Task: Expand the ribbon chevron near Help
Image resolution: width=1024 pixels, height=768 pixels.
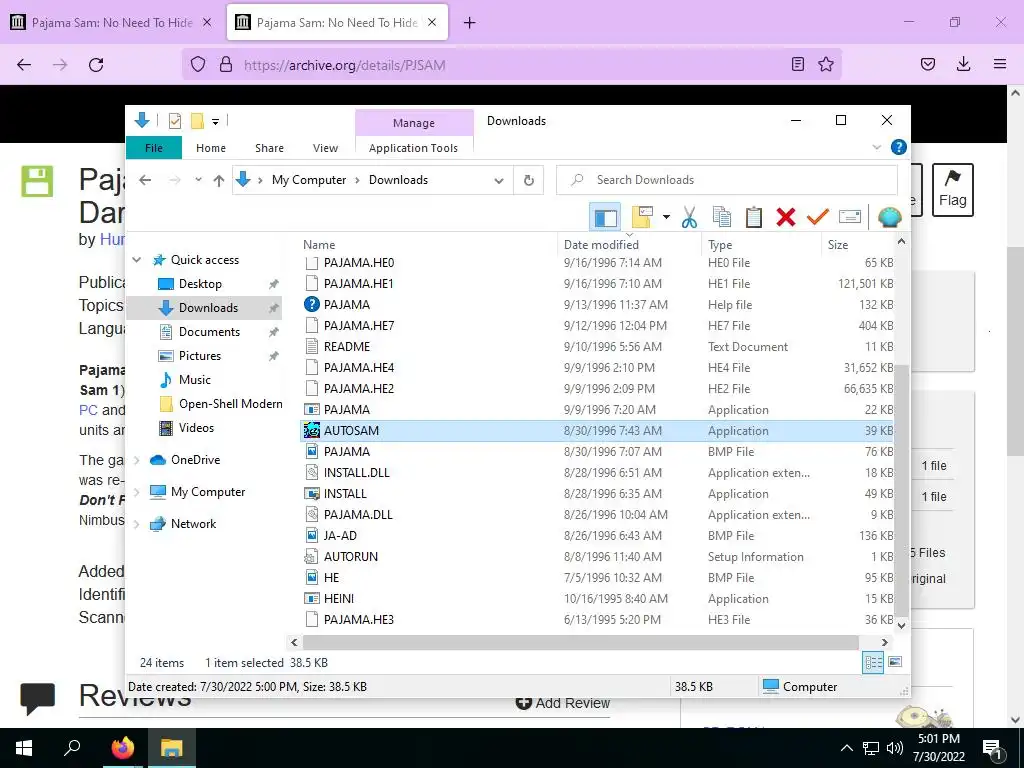Action: click(x=876, y=148)
